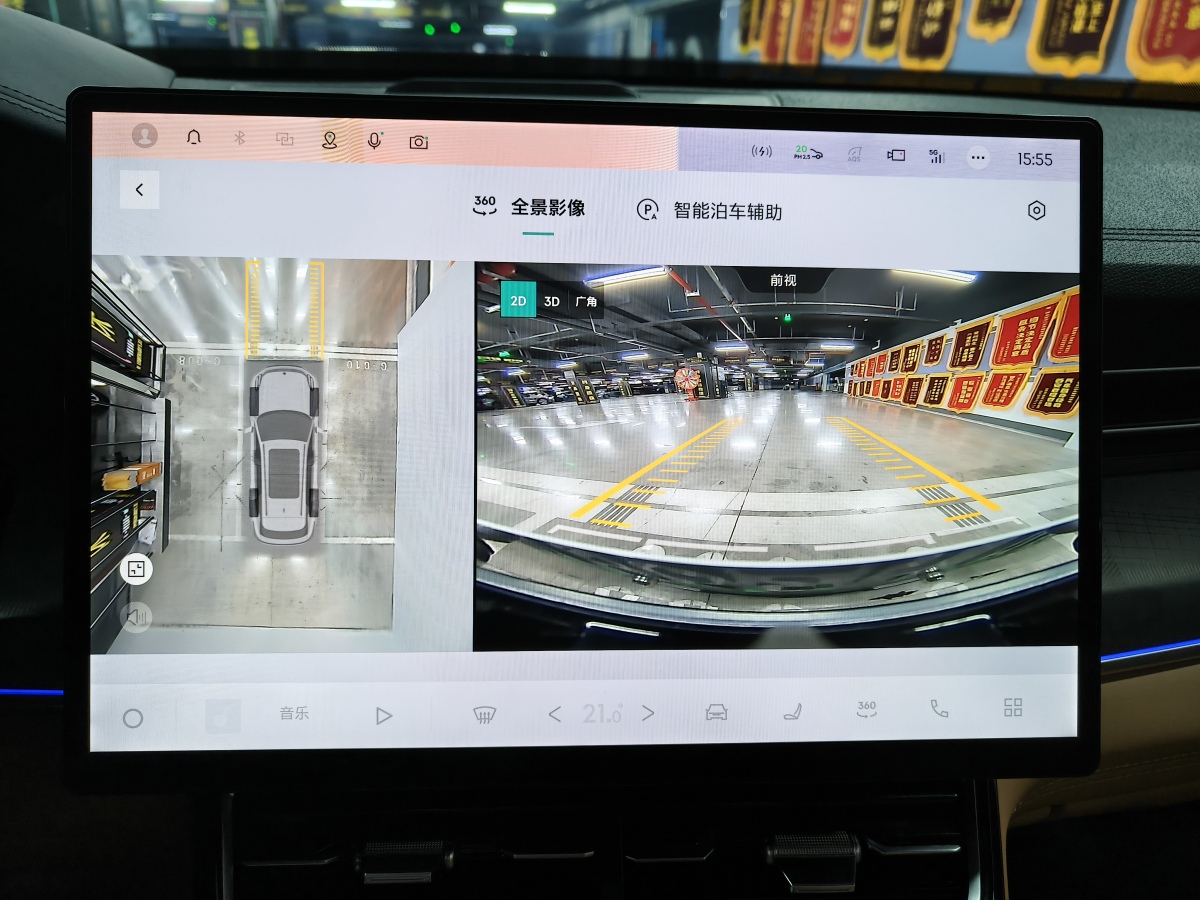Switch to 智能泊车辅助 tab
Screen dimensions: 1200x900
(x=709, y=210)
